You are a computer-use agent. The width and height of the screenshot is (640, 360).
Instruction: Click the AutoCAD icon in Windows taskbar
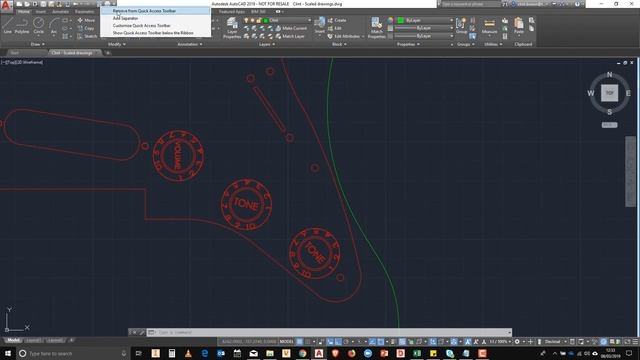pos(319,353)
